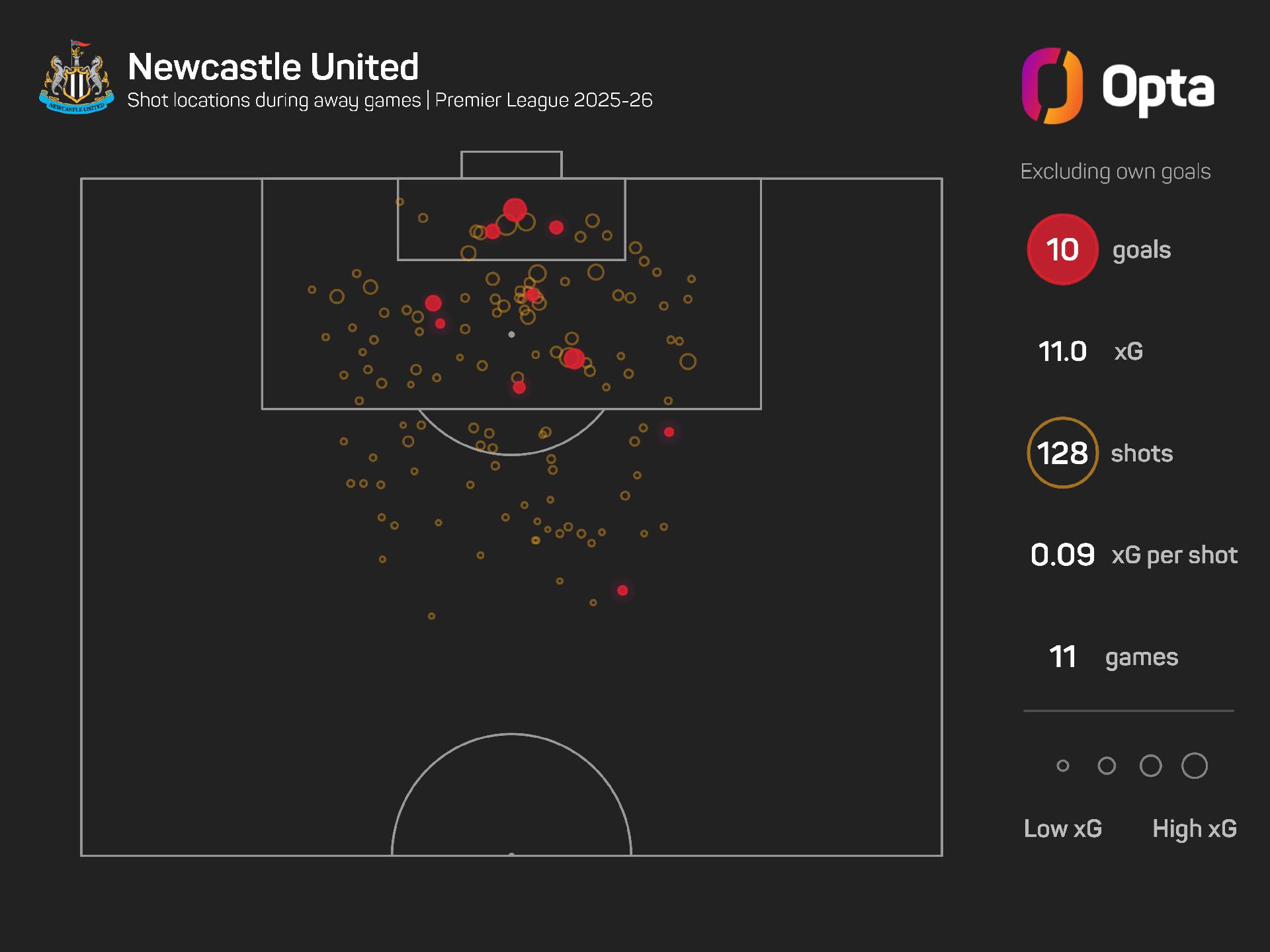Click the second-smallest xG legend circle
Screen dimensions: 1270x952
pos(1107,766)
